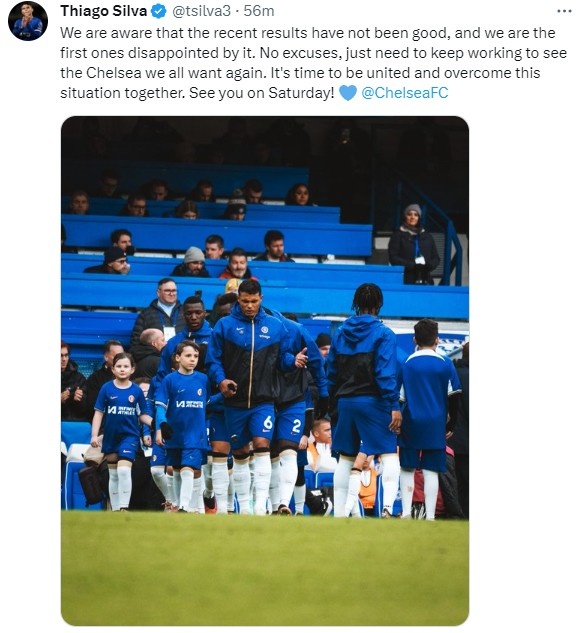Screen dimensions: 585x633
Task: Open the three-dot more options menu
Action: (564, 11)
